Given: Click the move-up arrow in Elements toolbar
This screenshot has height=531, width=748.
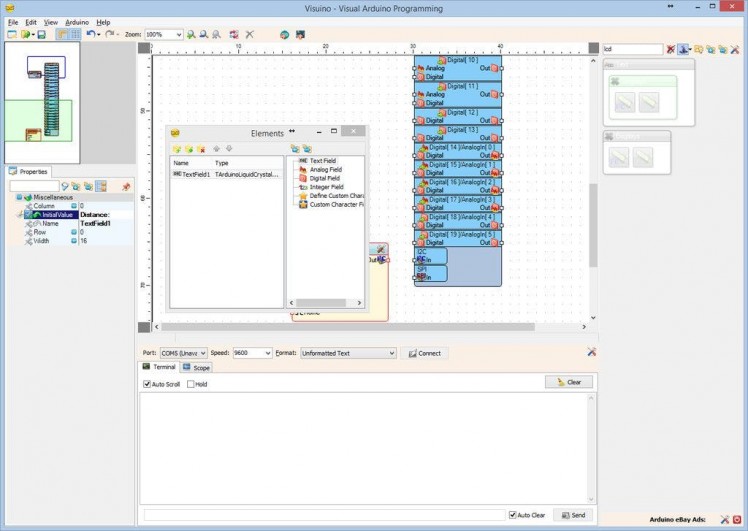Looking at the screenshot, I should [x=215, y=149].
